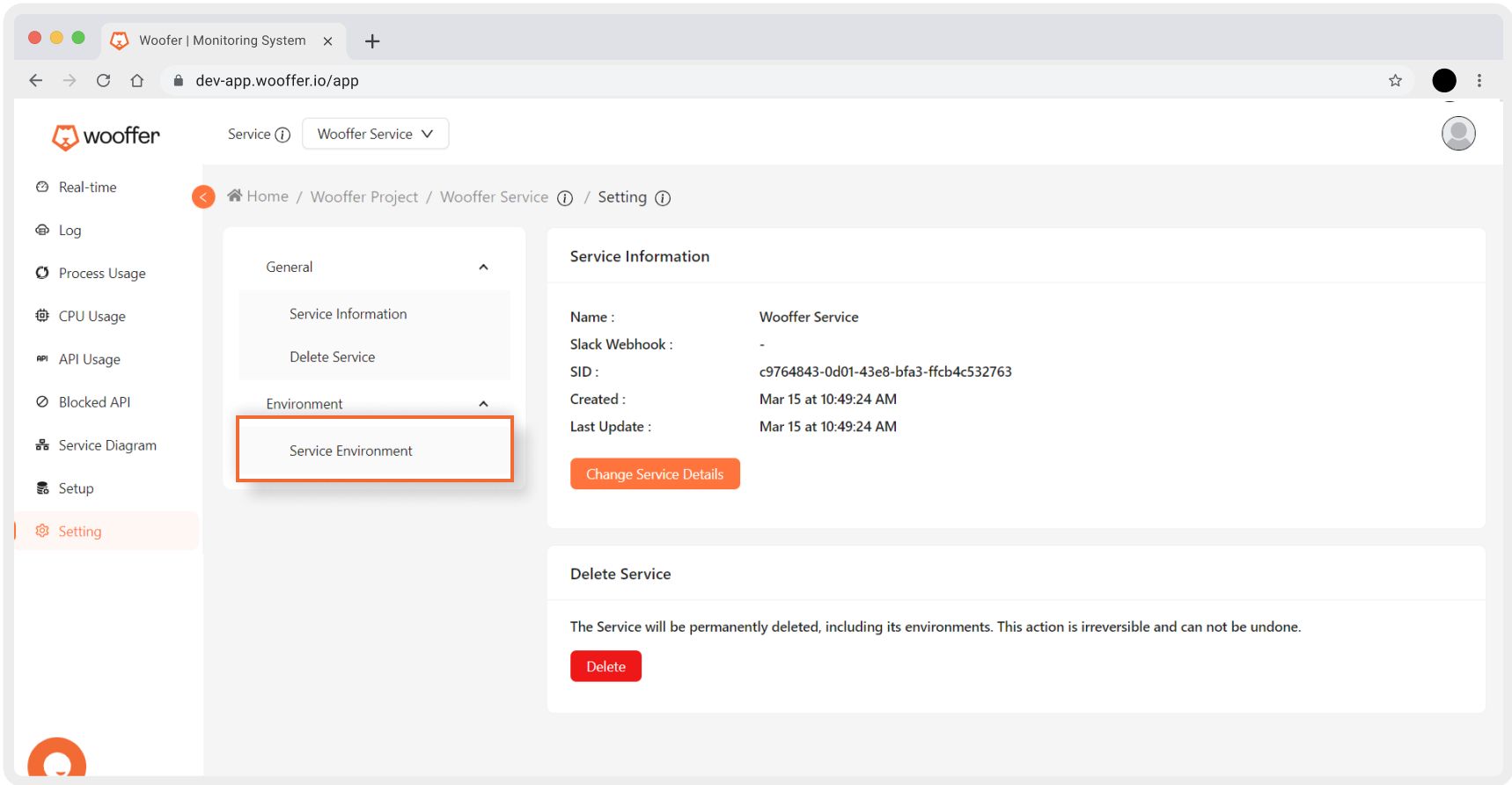Click the Real-time gauge icon
This screenshot has width=1512, height=785.
pos(42,187)
